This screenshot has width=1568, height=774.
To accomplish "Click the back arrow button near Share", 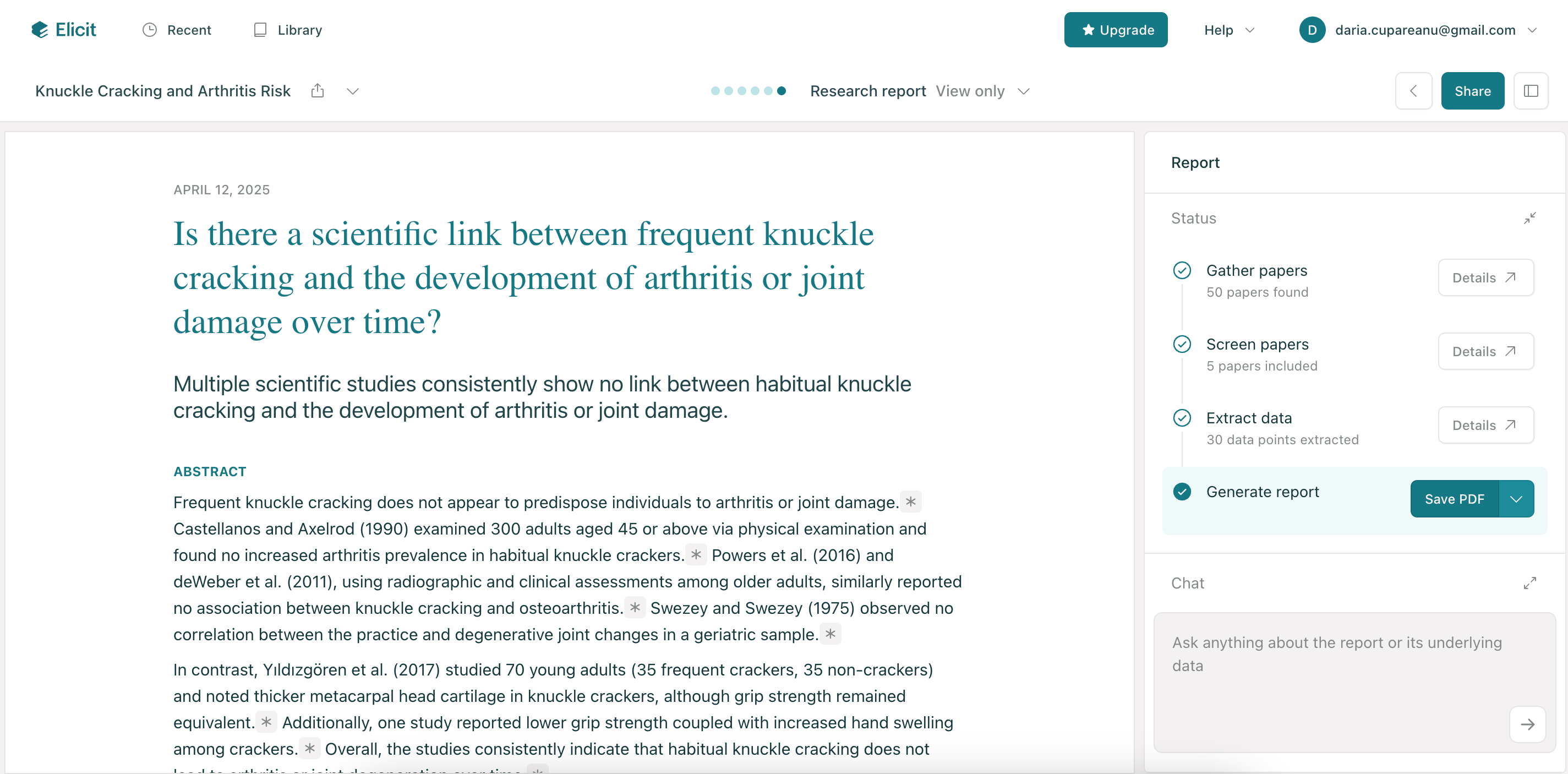I will coord(1413,91).
